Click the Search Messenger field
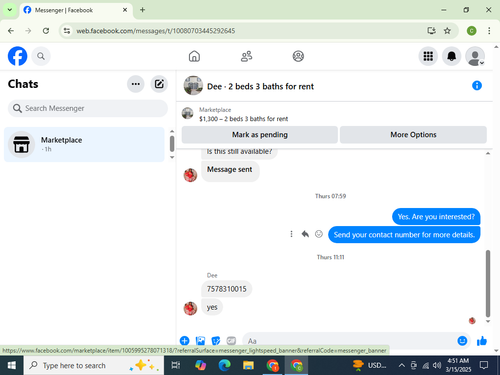The height and width of the screenshot is (375, 500). point(88,108)
